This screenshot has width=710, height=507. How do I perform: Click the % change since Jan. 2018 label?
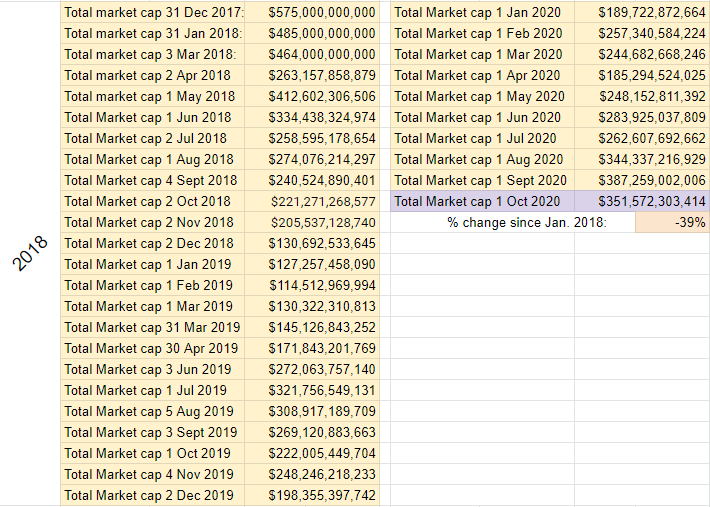point(527,222)
